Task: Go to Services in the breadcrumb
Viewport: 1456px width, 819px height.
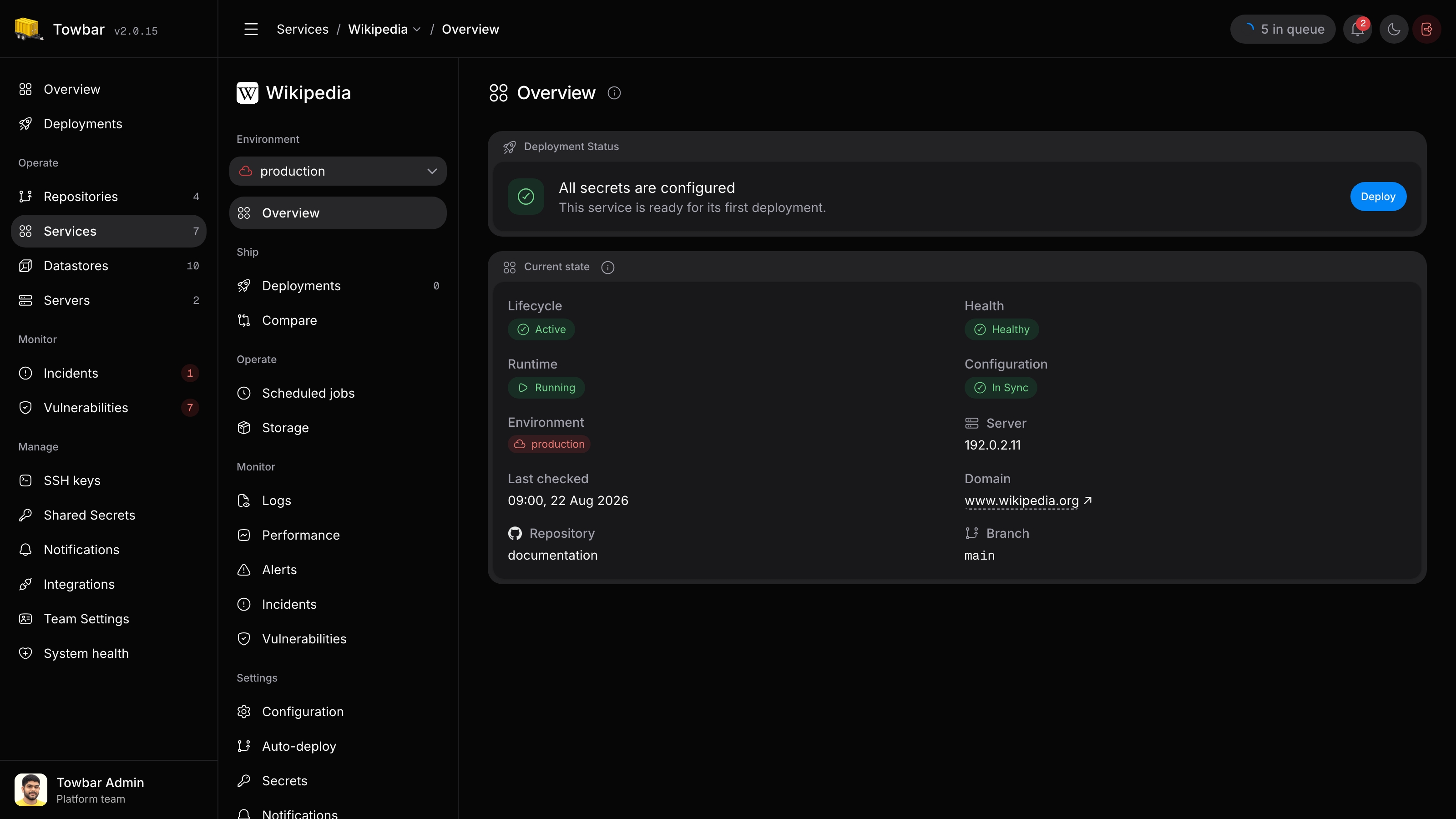Action: (x=303, y=30)
